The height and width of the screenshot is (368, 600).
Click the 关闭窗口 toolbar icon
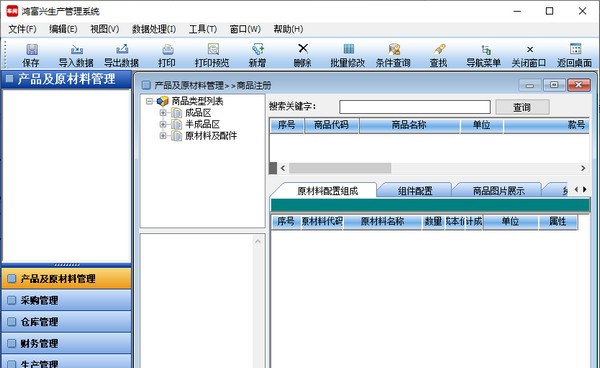click(530, 49)
